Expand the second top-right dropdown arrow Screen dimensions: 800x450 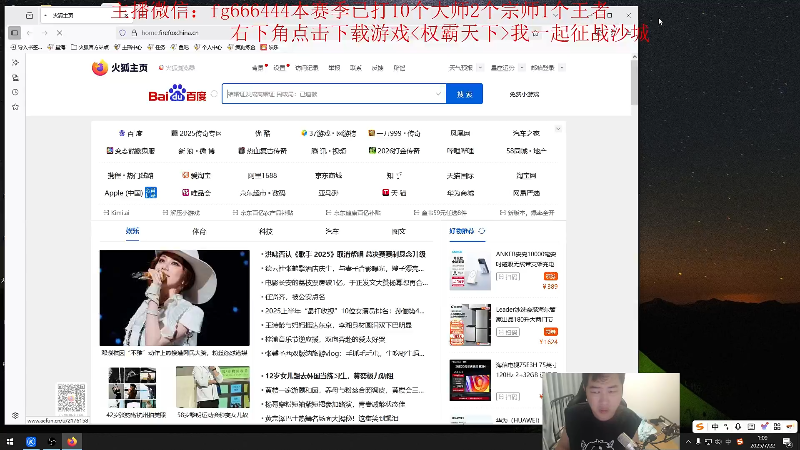(521, 67)
